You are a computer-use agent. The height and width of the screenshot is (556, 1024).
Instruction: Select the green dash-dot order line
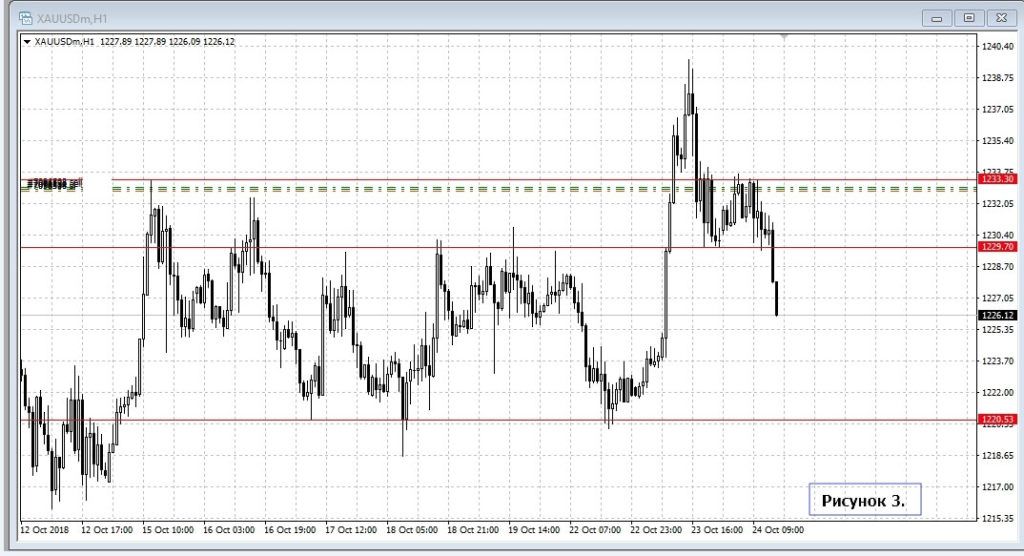tap(400, 188)
